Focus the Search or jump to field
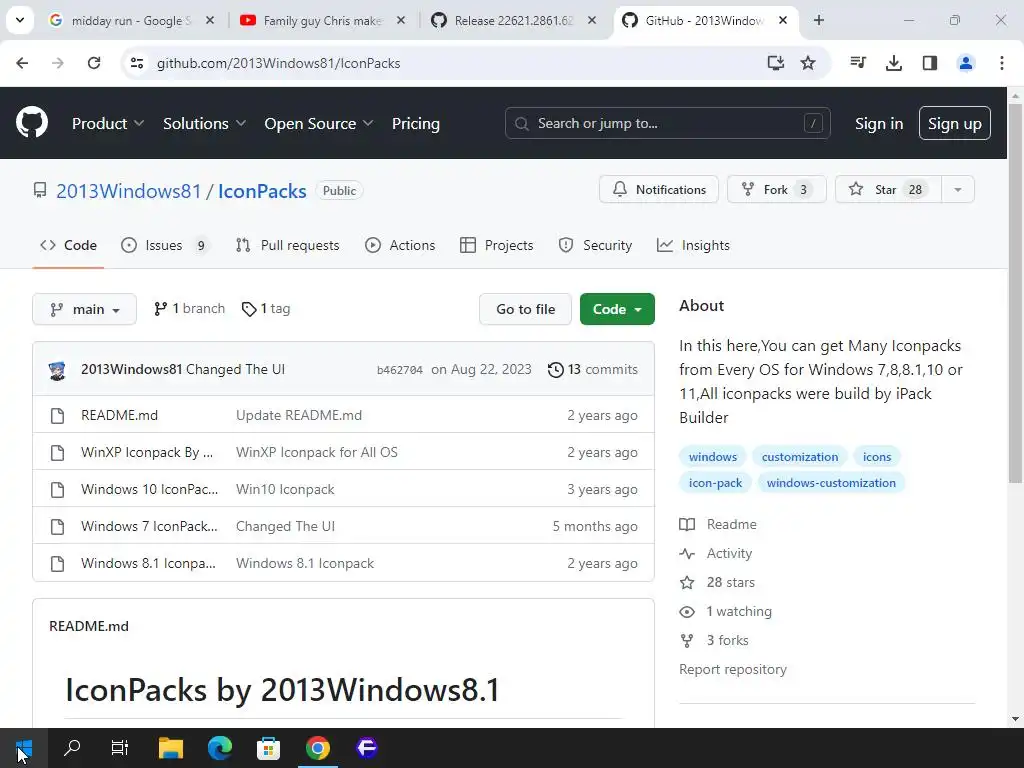Viewport: 1024px width, 768px height. pyautogui.click(x=667, y=123)
